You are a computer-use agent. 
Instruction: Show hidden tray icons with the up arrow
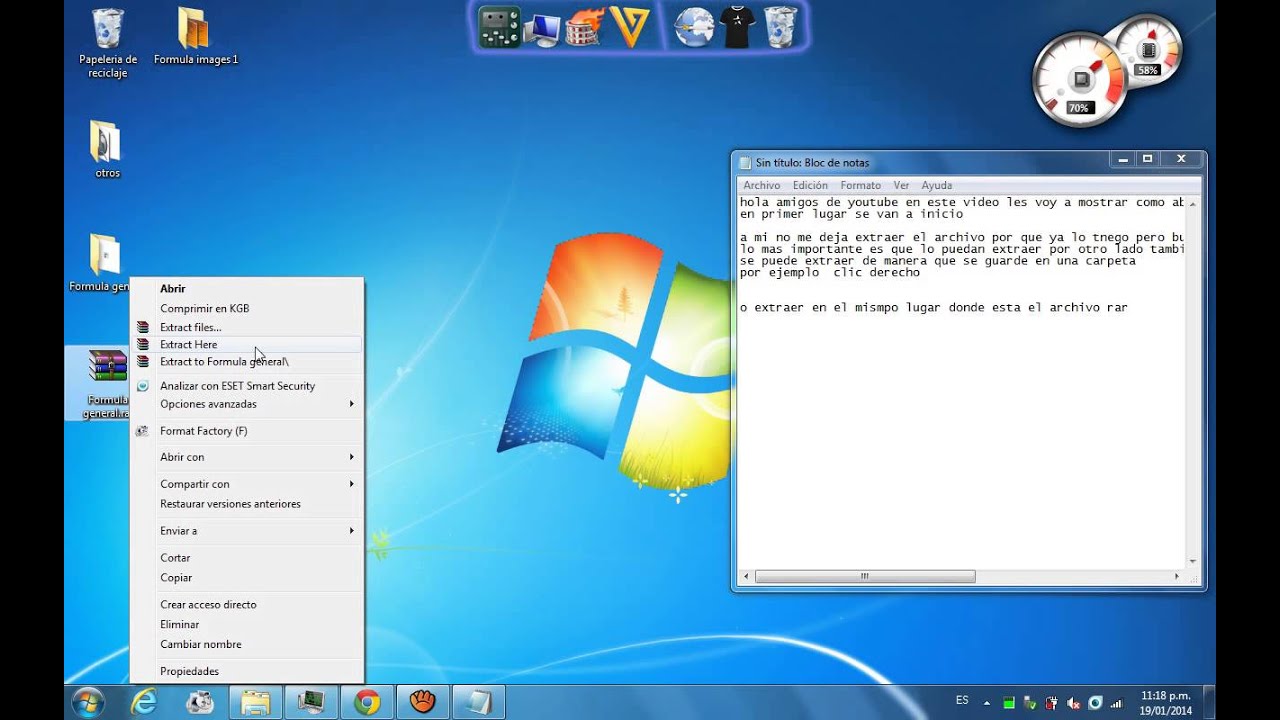[987, 703]
